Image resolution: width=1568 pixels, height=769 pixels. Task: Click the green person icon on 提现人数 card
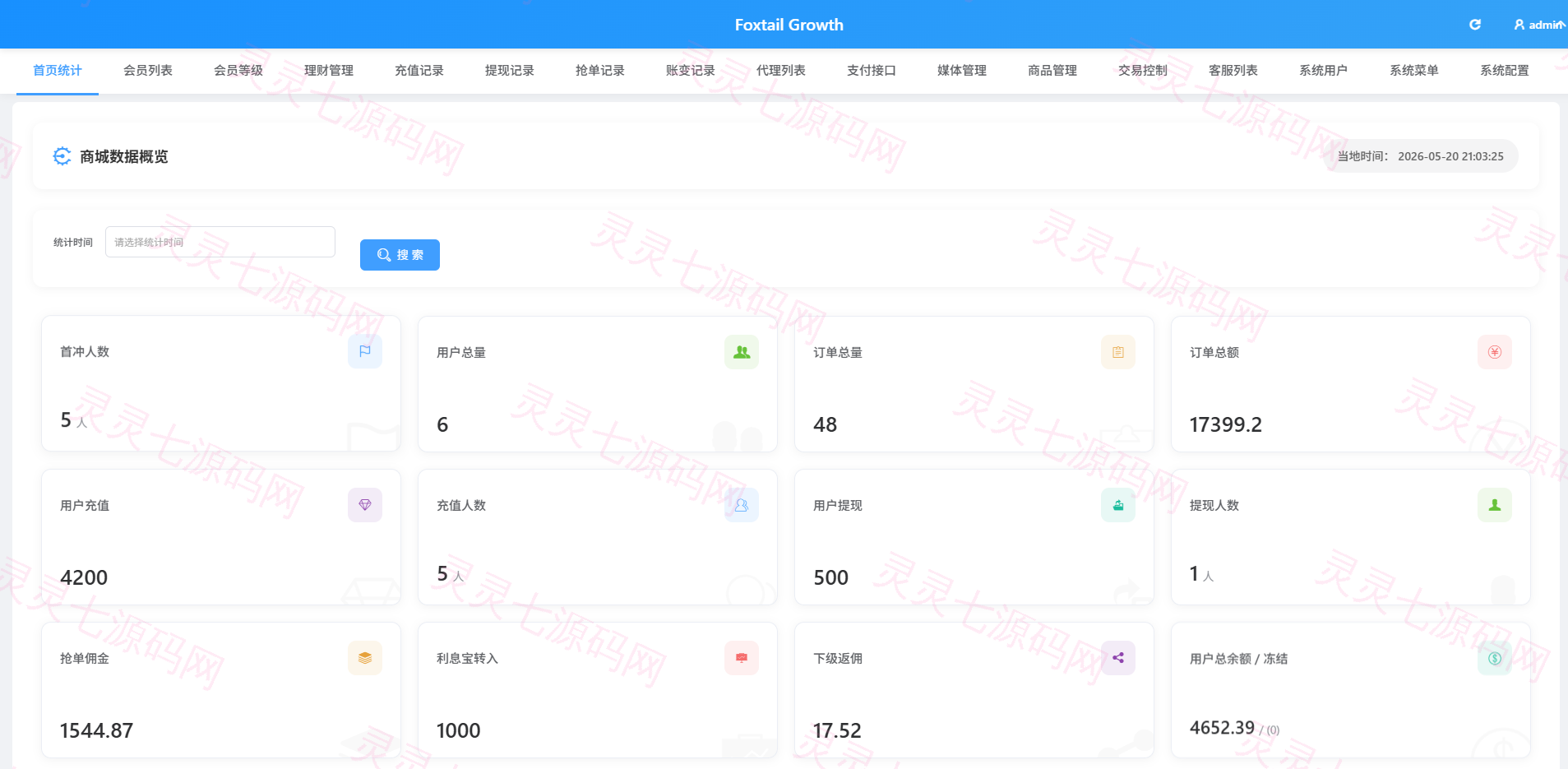(1495, 505)
